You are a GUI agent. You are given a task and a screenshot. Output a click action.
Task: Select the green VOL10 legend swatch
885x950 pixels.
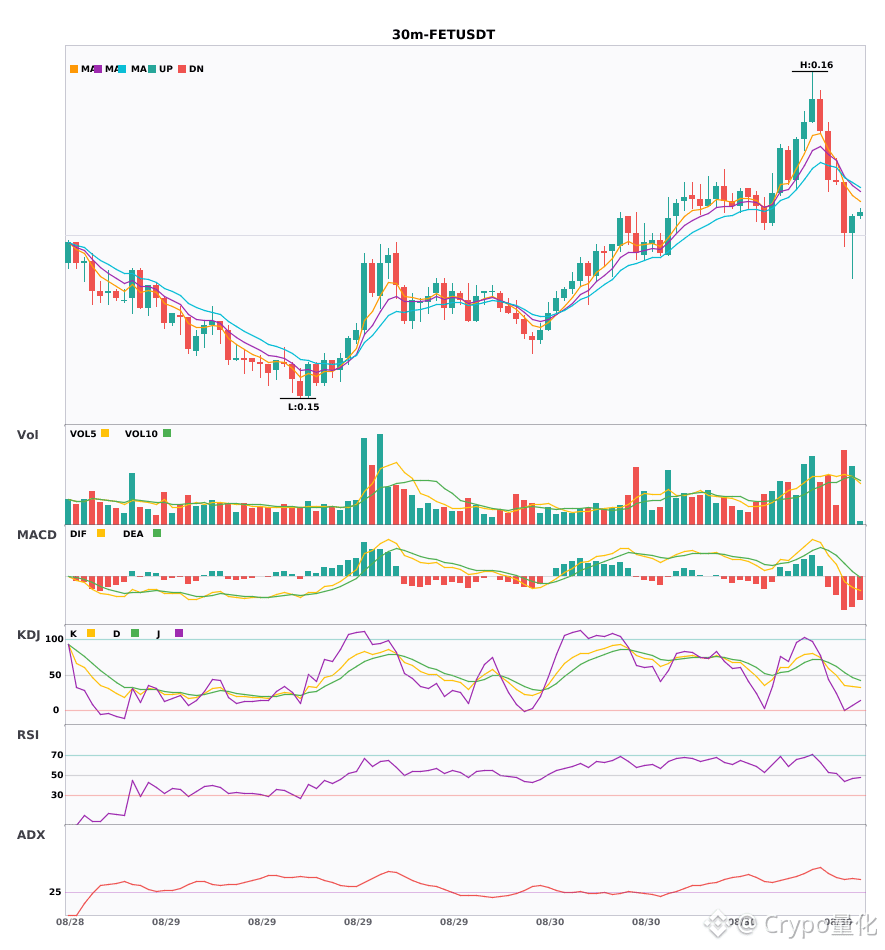coord(167,433)
